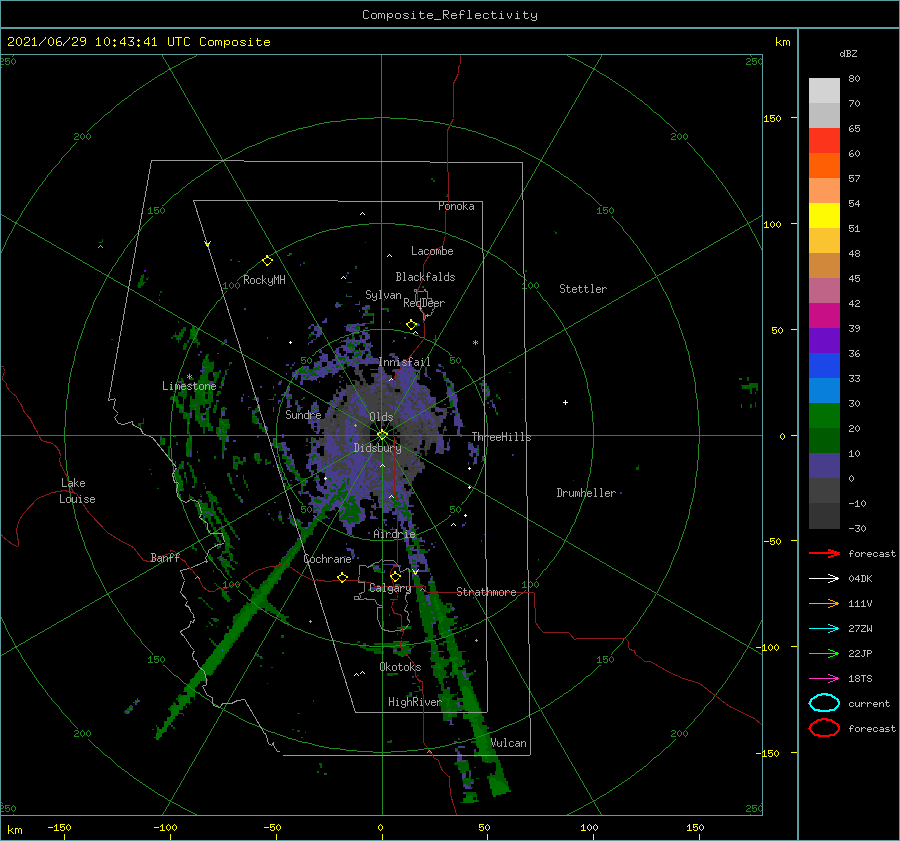900x841 pixels.
Task: Click the Stettler label
Action: click(583, 289)
